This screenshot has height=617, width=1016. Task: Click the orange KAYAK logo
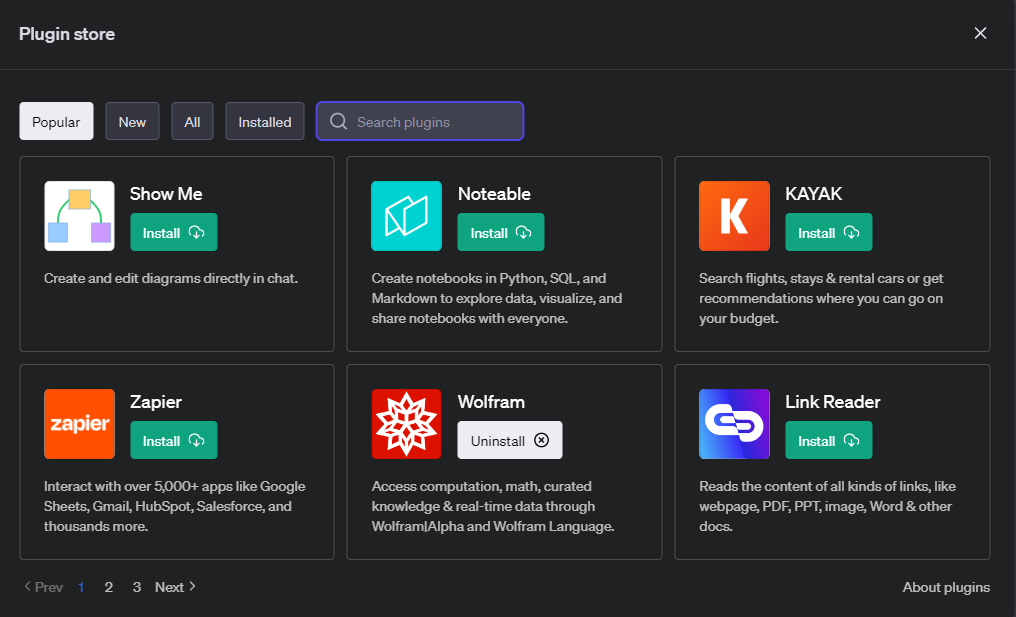coord(734,216)
